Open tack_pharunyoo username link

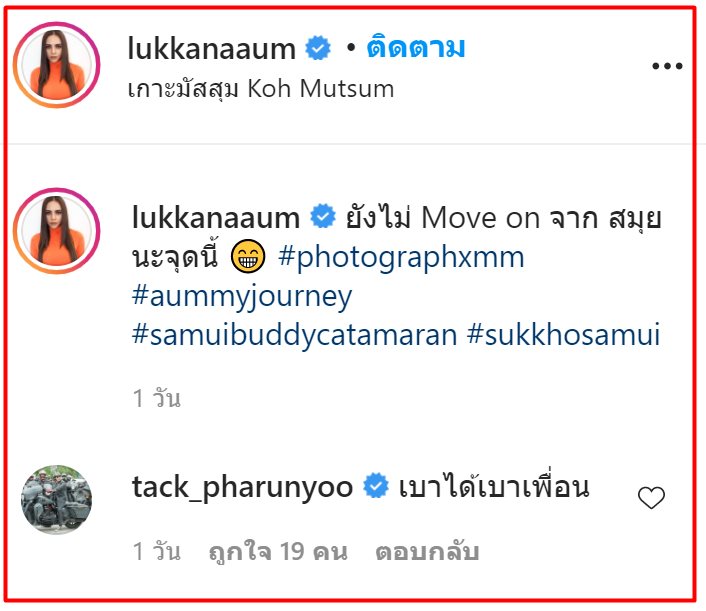tap(243, 487)
